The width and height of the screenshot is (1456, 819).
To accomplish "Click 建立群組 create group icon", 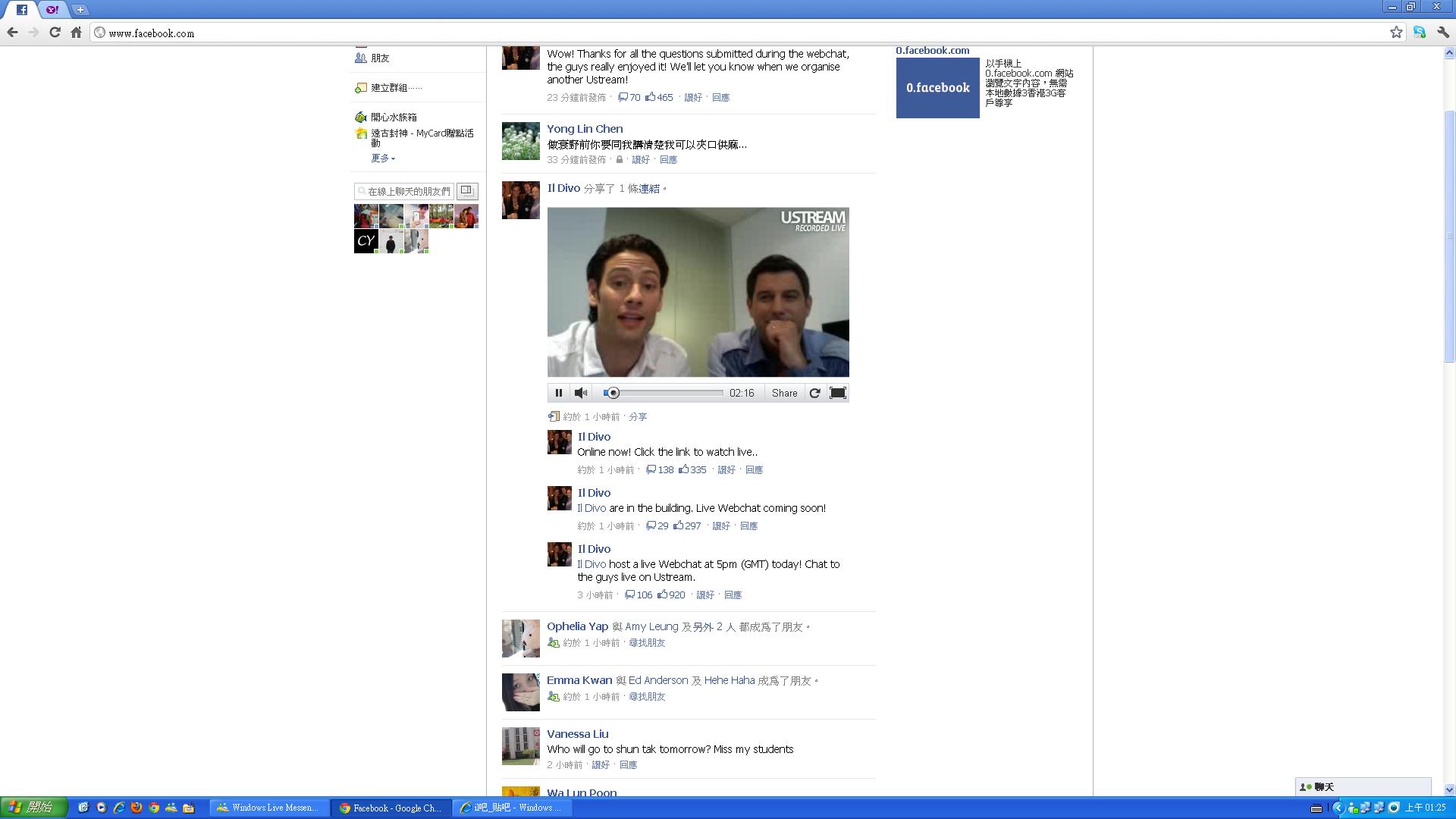I will tap(361, 88).
